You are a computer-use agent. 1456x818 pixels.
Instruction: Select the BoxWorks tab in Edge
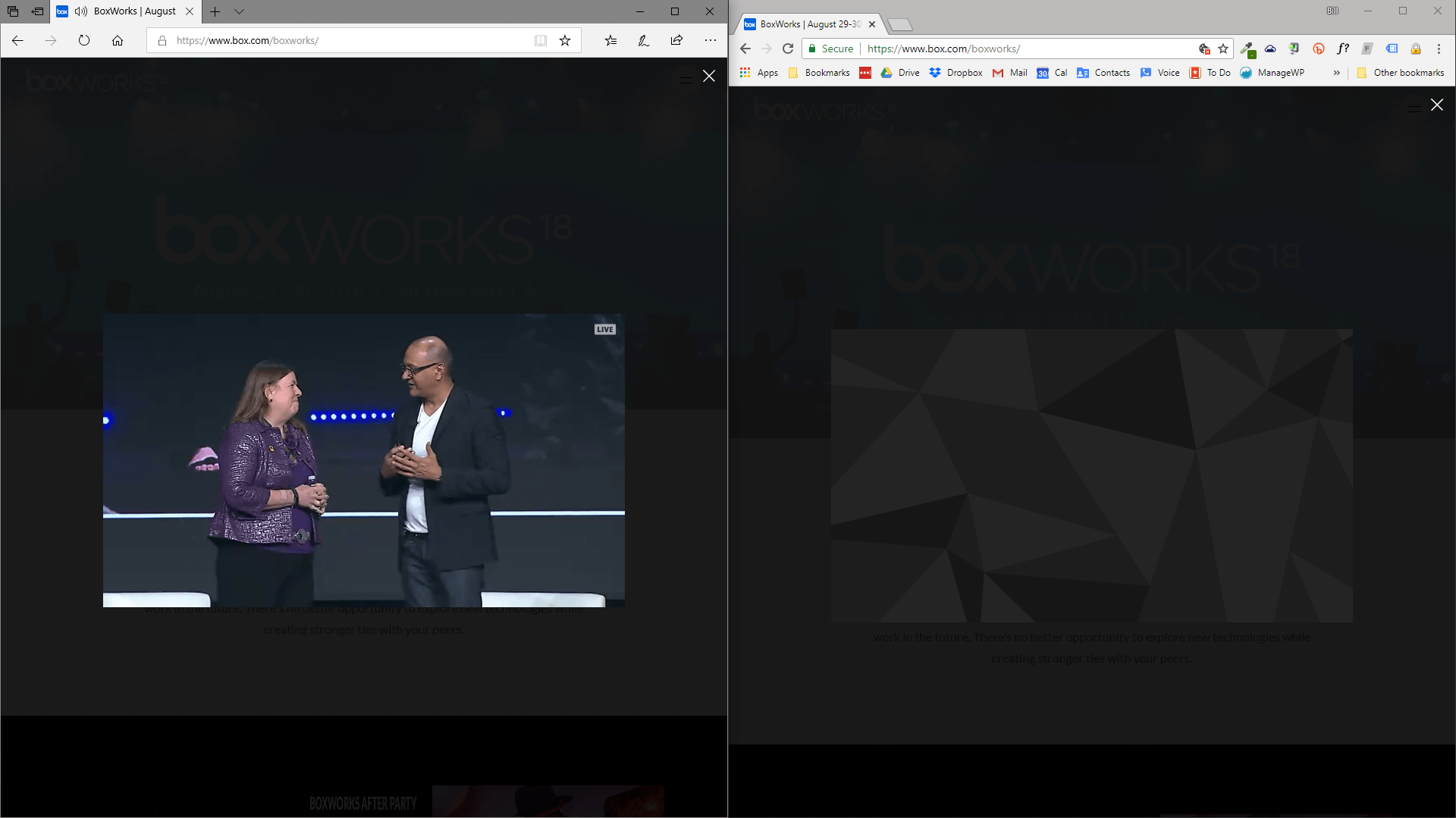[x=126, y=11]
